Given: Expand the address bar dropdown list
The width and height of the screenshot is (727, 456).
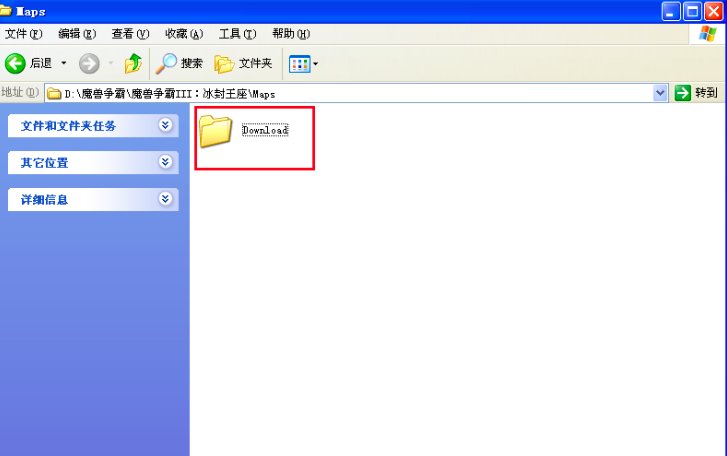Looking at the screenshot, I should tap(660, 93).
